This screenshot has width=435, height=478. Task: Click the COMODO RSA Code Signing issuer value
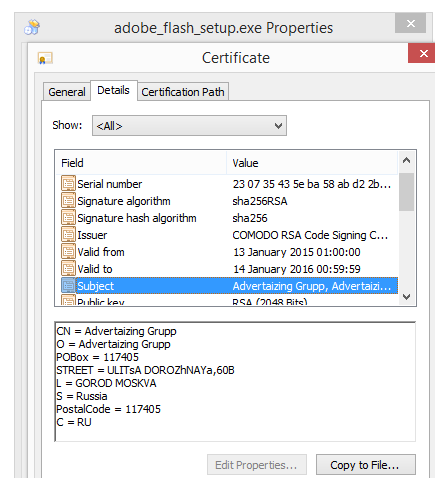(x=310, y=235)
